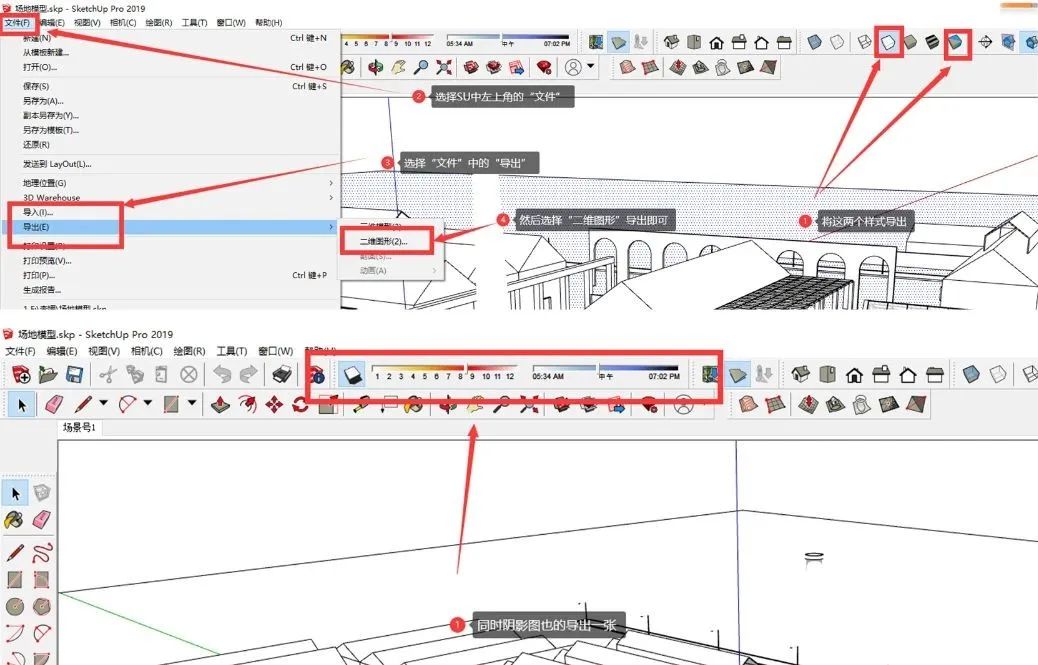The width and height of the screenshot is (1038, 665).
Task: Select Orbit tool in the window with 文件 menu open
Action: click(x=375, y=67)
